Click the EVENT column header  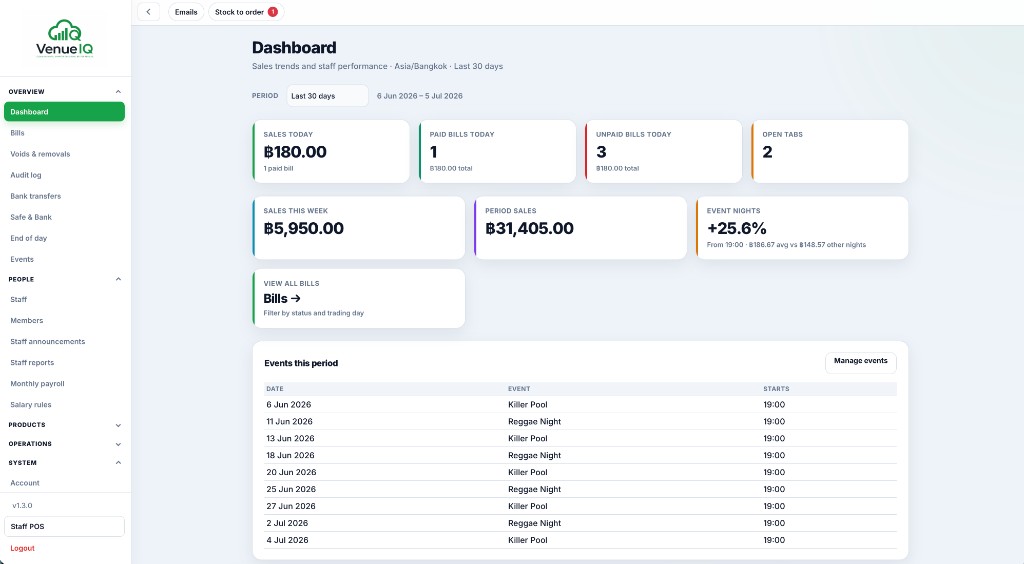pos(519,389)
